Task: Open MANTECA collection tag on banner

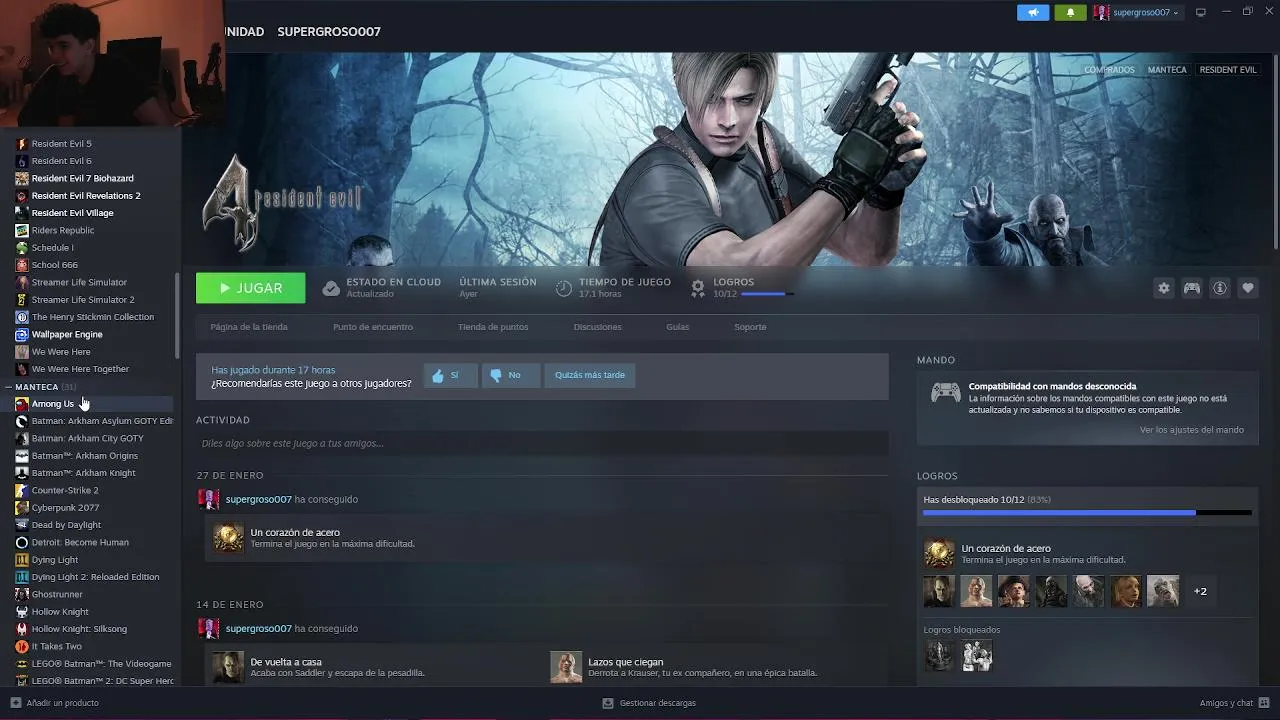Action: coord(1167,70)
